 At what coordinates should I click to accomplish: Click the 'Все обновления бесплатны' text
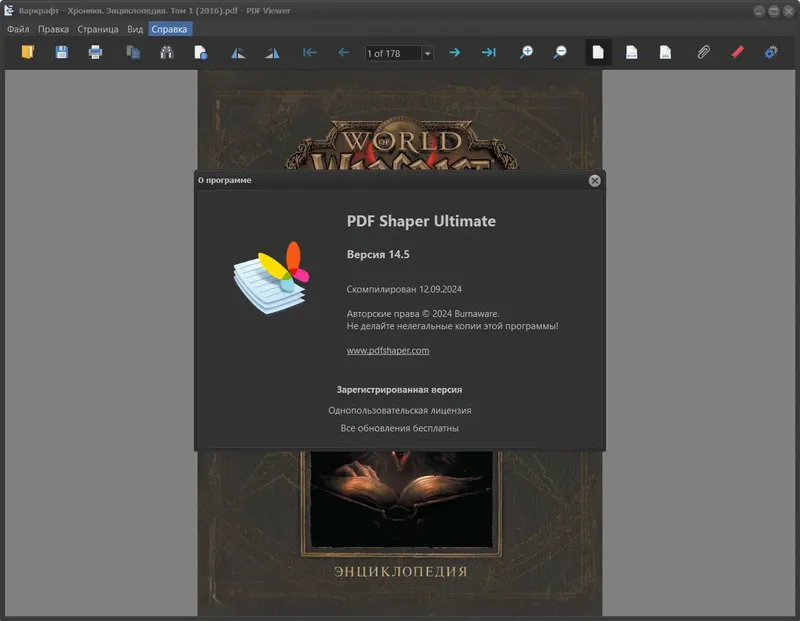pos(399,428)
